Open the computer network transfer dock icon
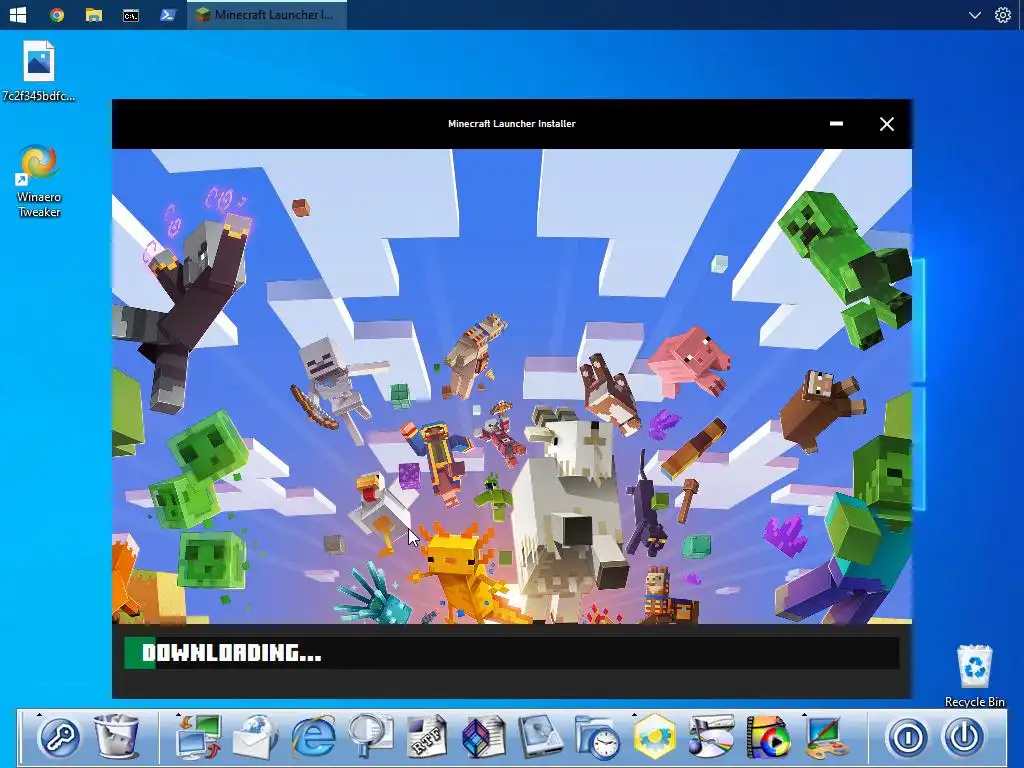 pos(199,737)
